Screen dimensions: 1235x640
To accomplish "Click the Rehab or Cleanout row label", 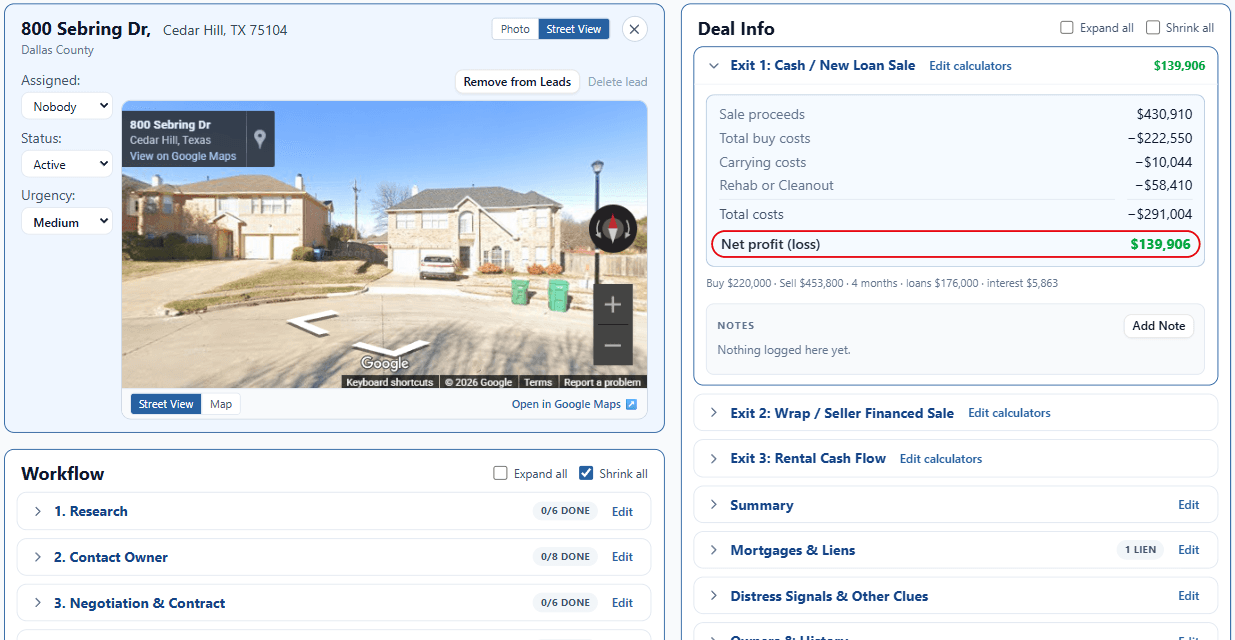I will click(776, 185).
